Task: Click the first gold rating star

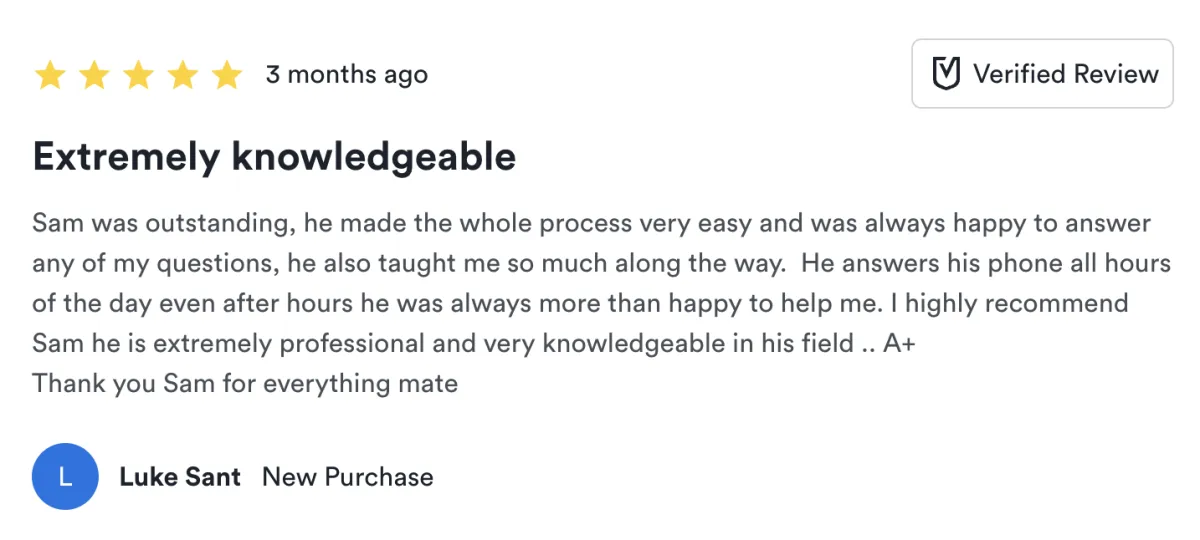Action: coord(50,75)
